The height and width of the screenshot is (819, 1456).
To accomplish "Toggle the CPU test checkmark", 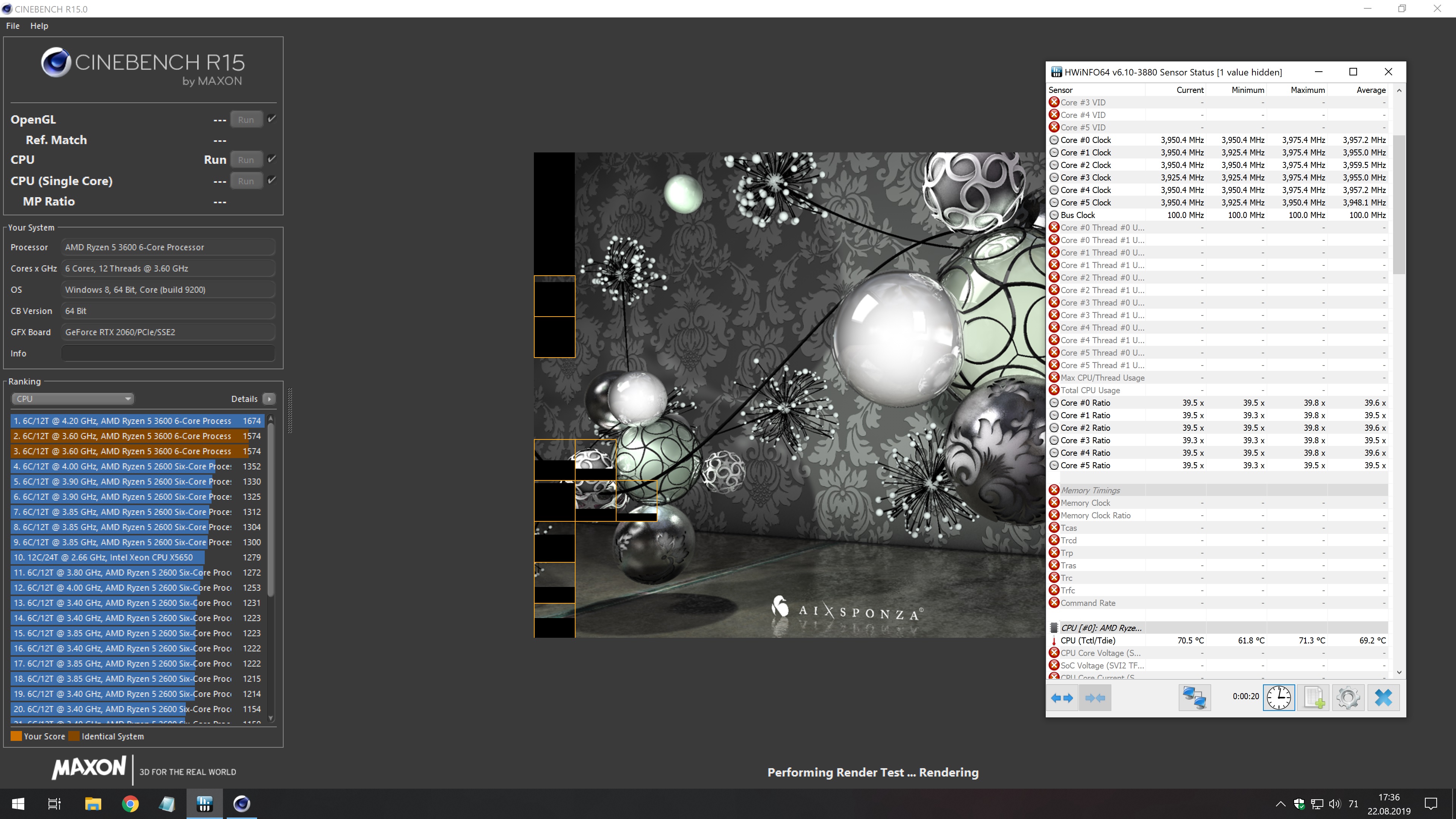I will [272, 159].
